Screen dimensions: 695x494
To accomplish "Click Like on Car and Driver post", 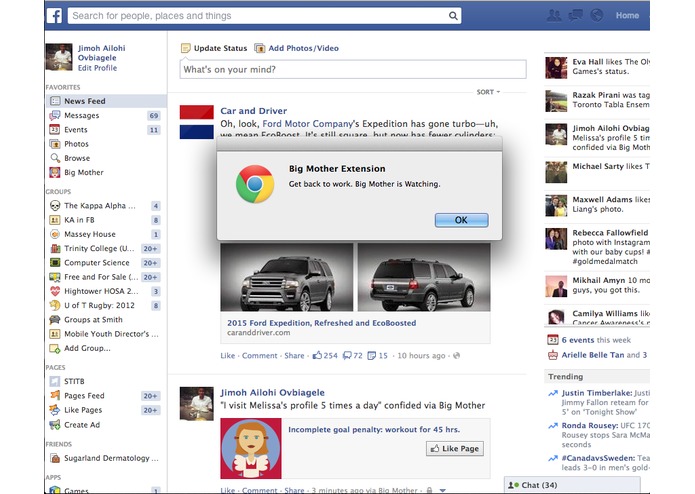I will (x=228, y=355).
